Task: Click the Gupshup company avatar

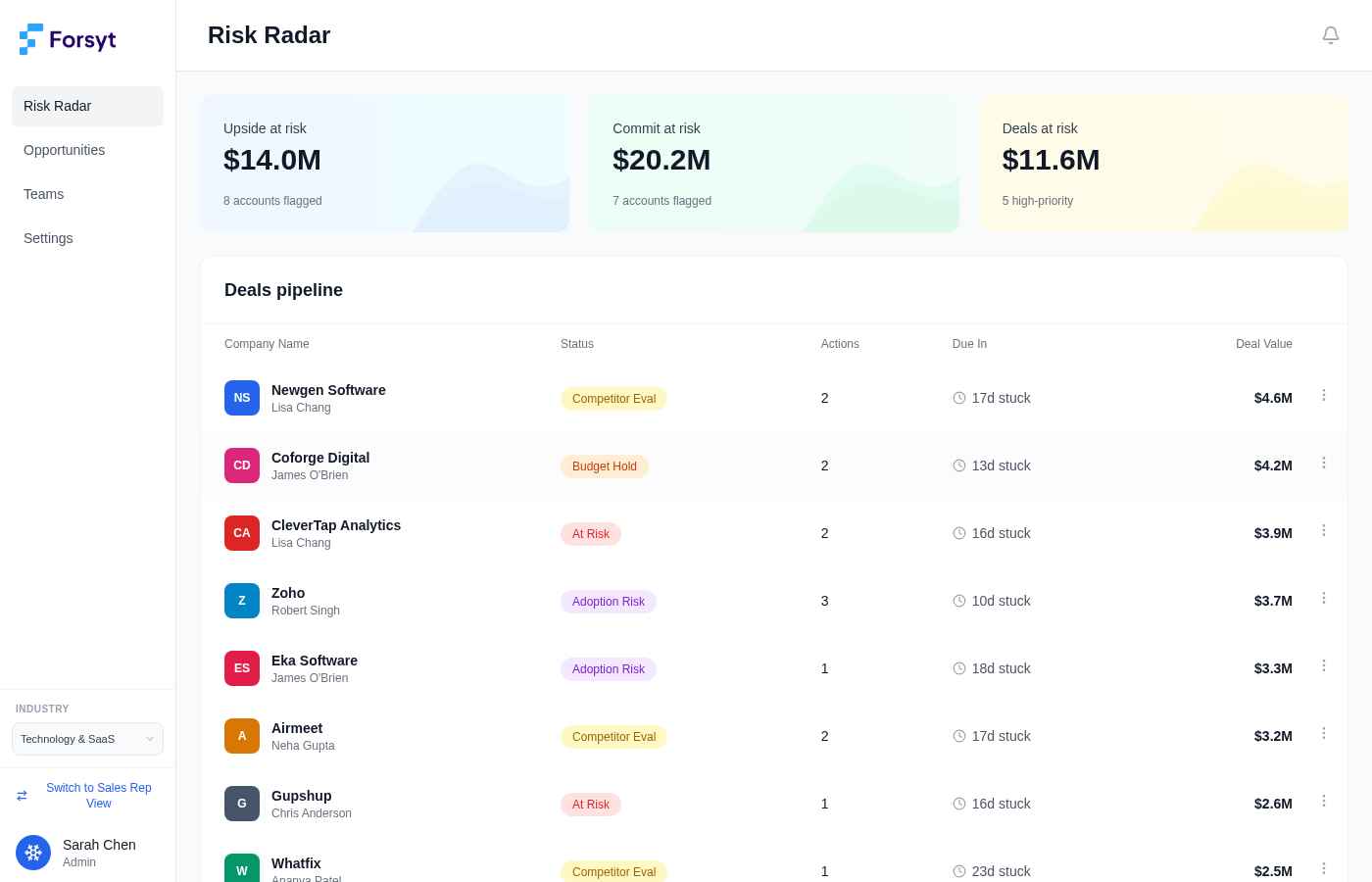Action: pos(242,804)
